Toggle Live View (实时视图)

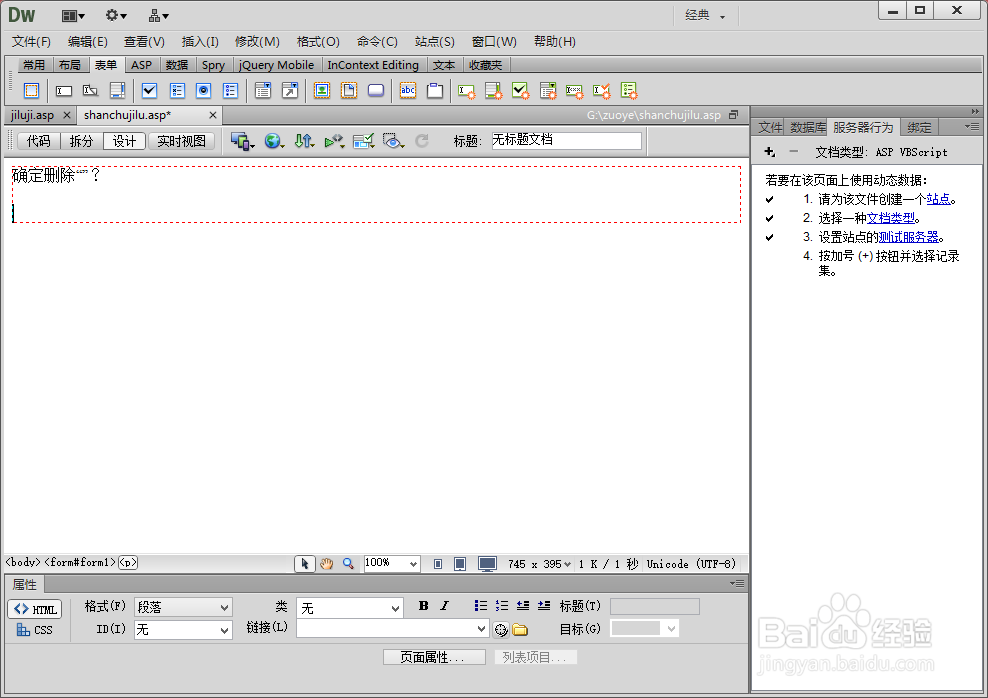(181, 141)
